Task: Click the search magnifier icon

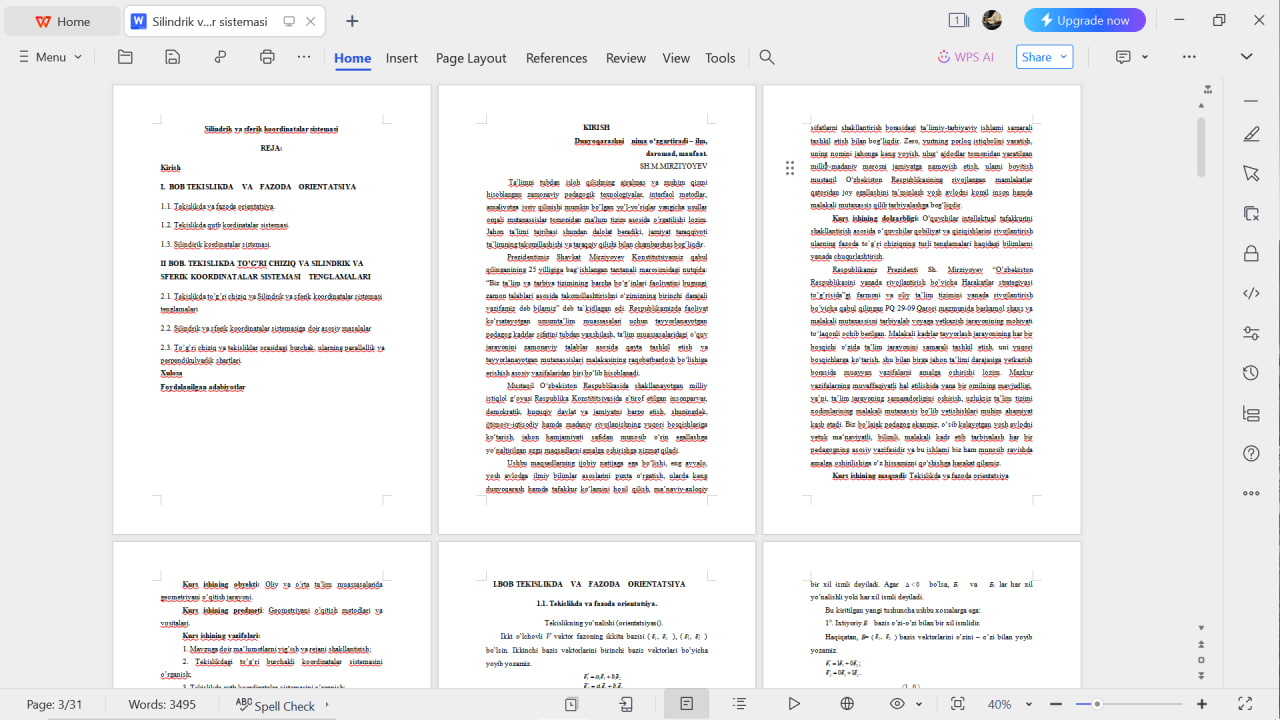Action: (x=767, y=57)
